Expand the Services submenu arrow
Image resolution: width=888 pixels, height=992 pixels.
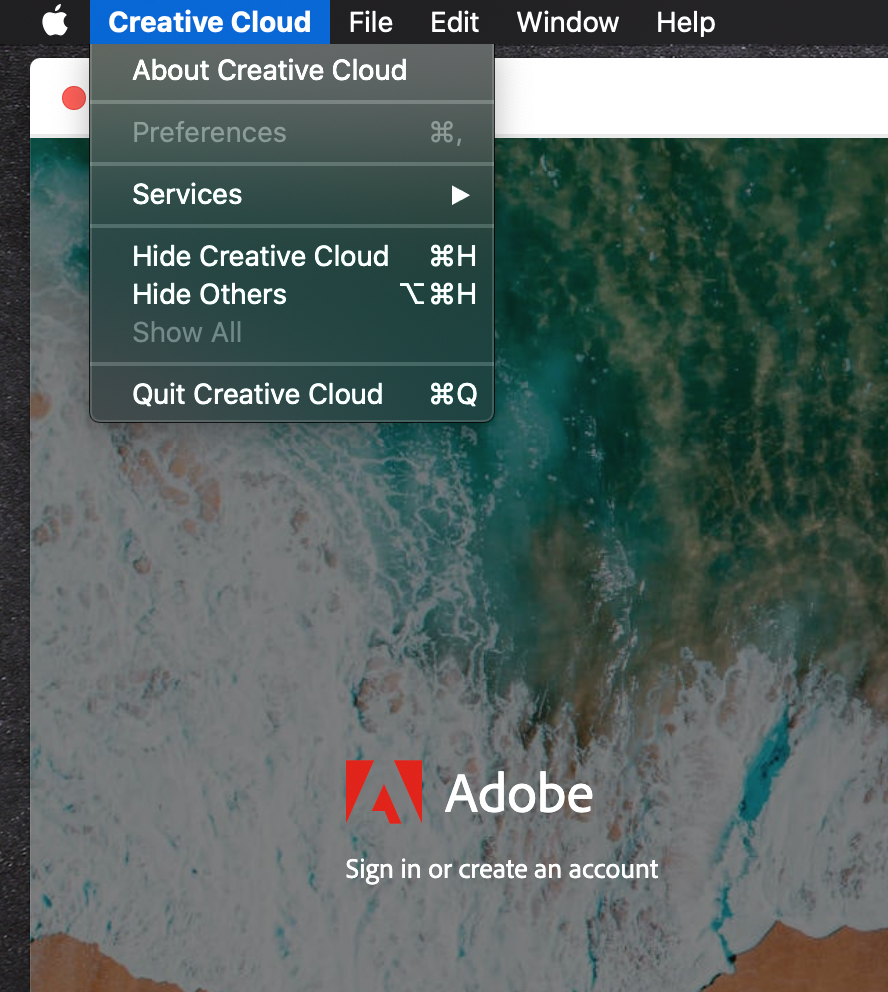(459, 195)
